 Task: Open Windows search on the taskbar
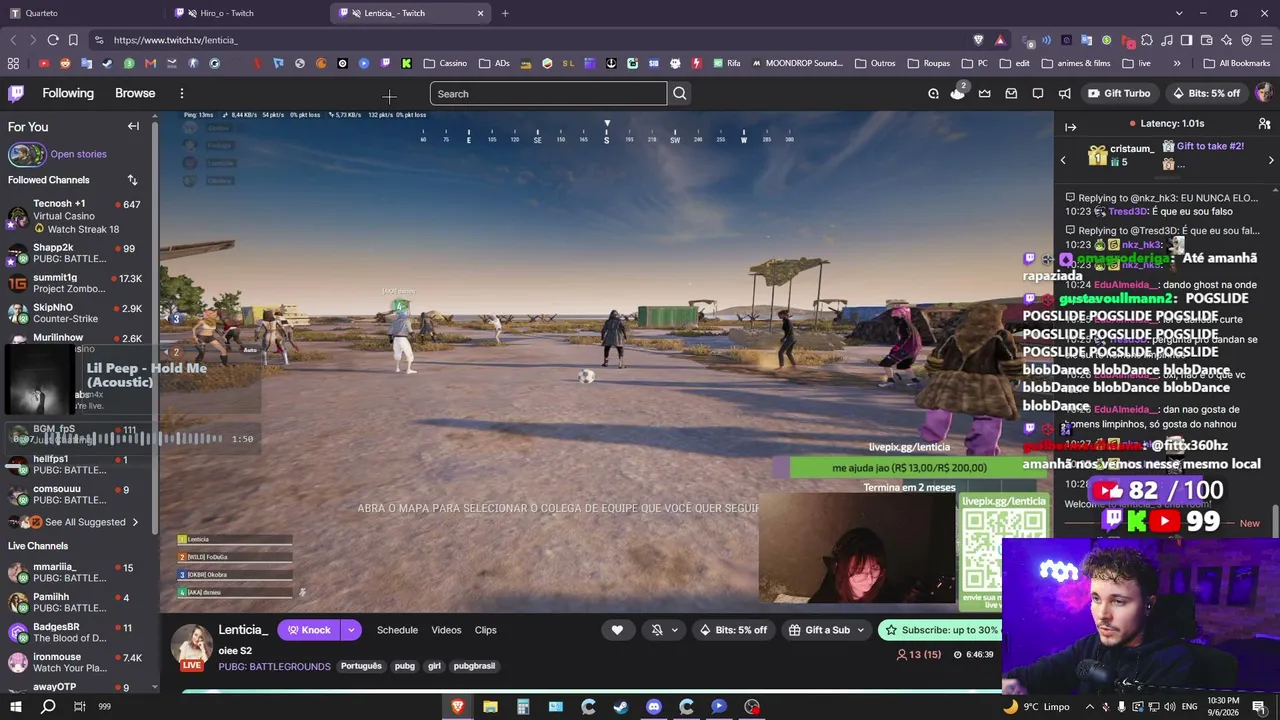click(48, 707)
